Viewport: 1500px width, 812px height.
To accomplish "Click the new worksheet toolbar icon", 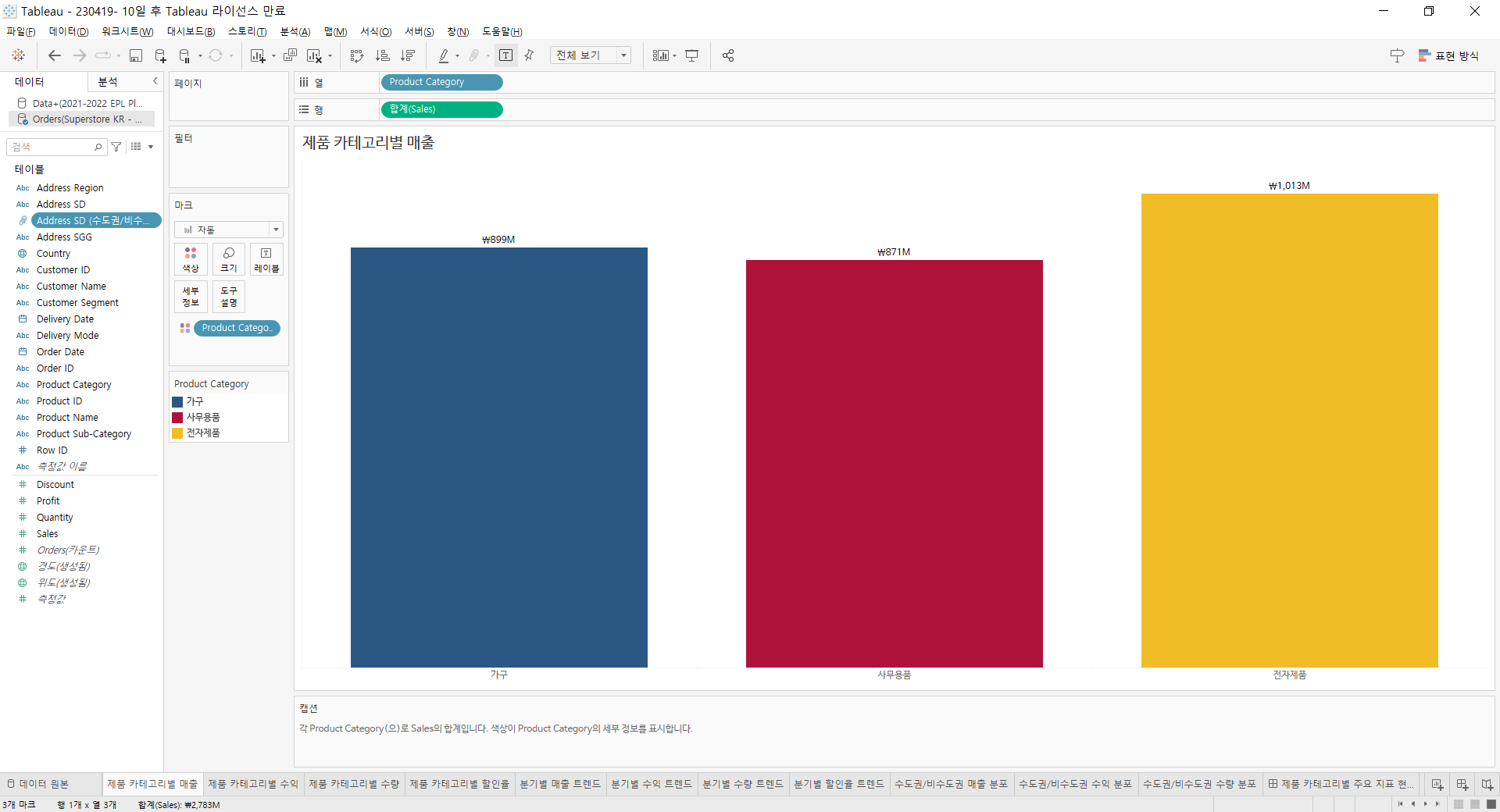I will tap(257, 55).
